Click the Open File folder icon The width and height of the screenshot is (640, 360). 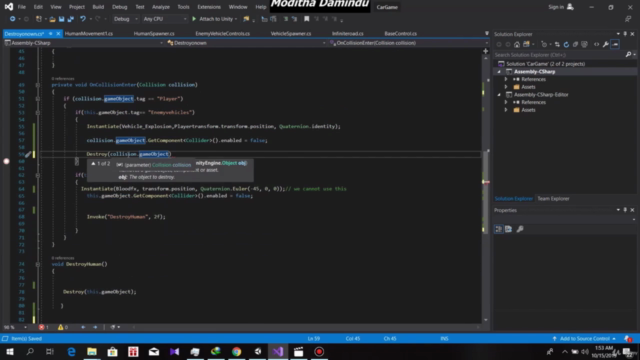pos(52,19)
